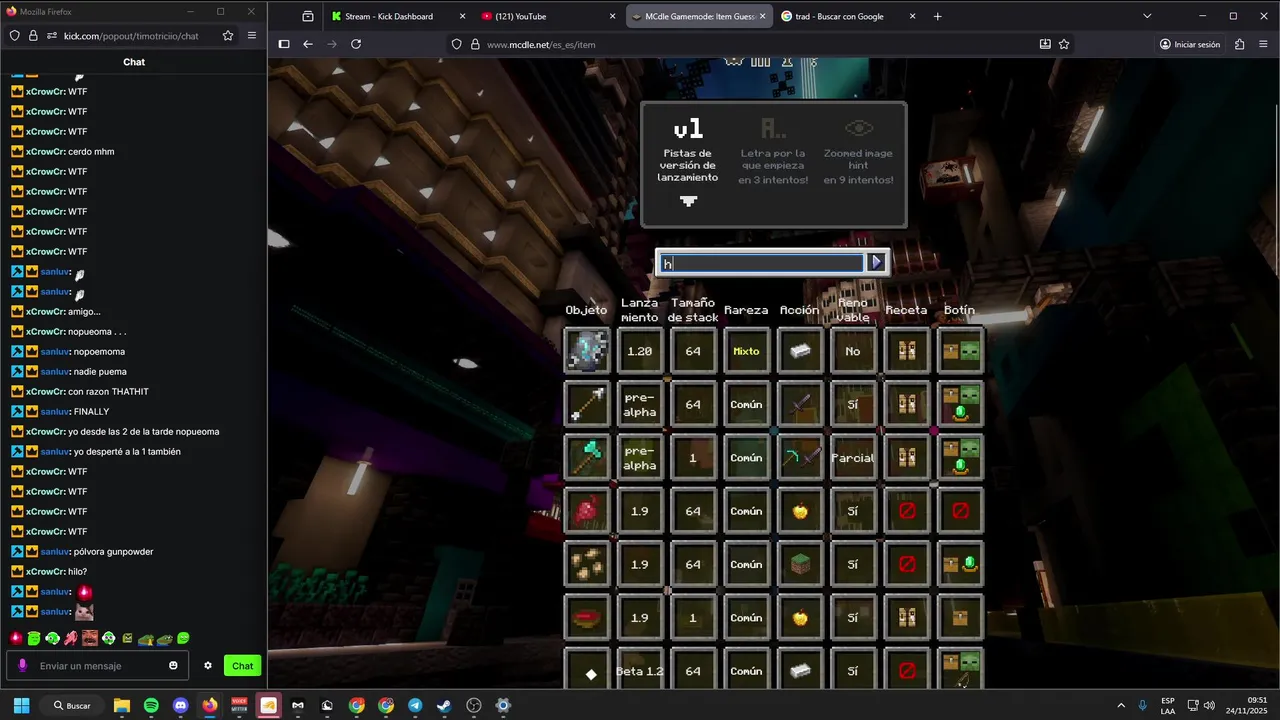
Task: Open chat settings gear icon
Action: pos(208,666)
